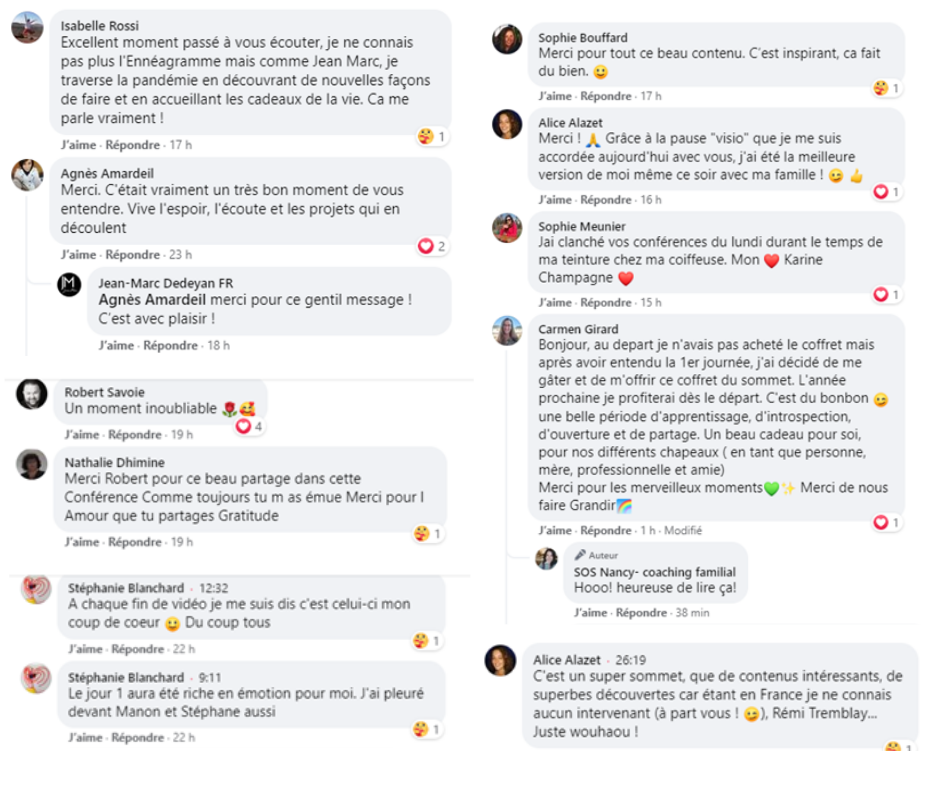Click Répondre under Carmen Girard's comment

click(x=608, y=531)
